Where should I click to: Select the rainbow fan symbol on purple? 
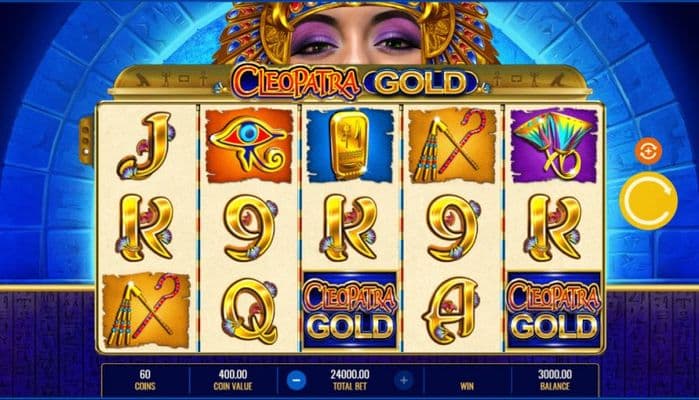tap(554, 146)
